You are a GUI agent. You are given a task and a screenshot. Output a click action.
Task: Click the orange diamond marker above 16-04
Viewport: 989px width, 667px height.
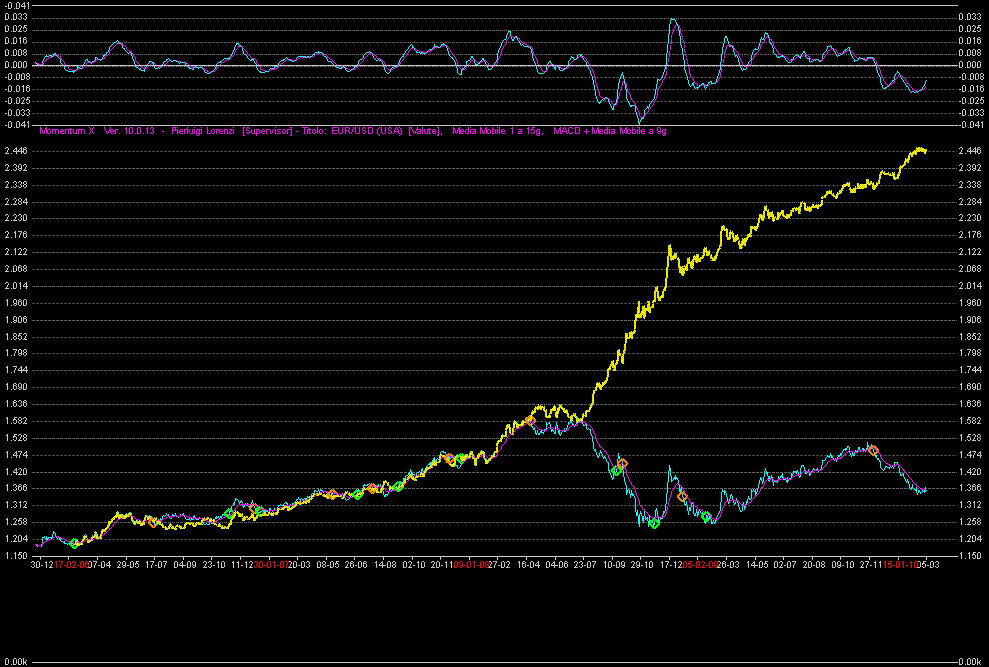pos(531,420)
